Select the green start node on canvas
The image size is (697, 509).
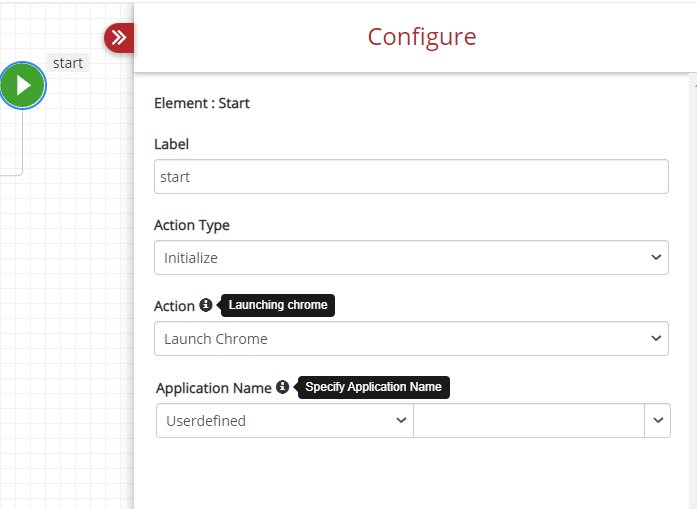tap(23, 85)
